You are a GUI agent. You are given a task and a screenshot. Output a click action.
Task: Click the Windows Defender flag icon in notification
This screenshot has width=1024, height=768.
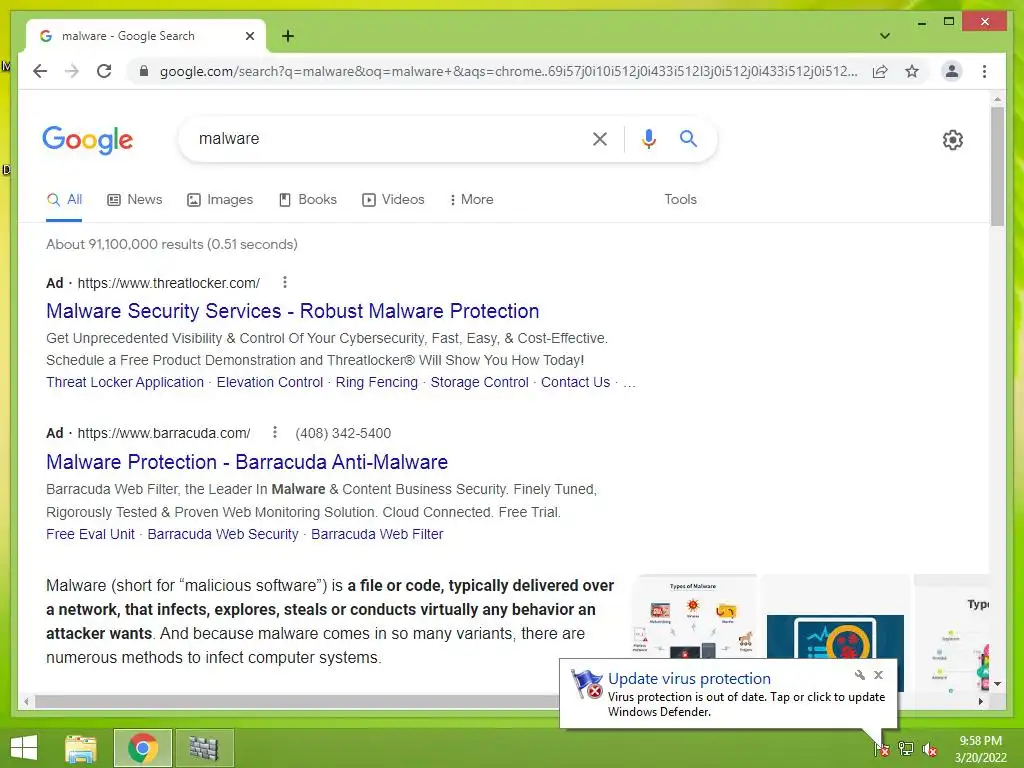click(x=586, y=684)
